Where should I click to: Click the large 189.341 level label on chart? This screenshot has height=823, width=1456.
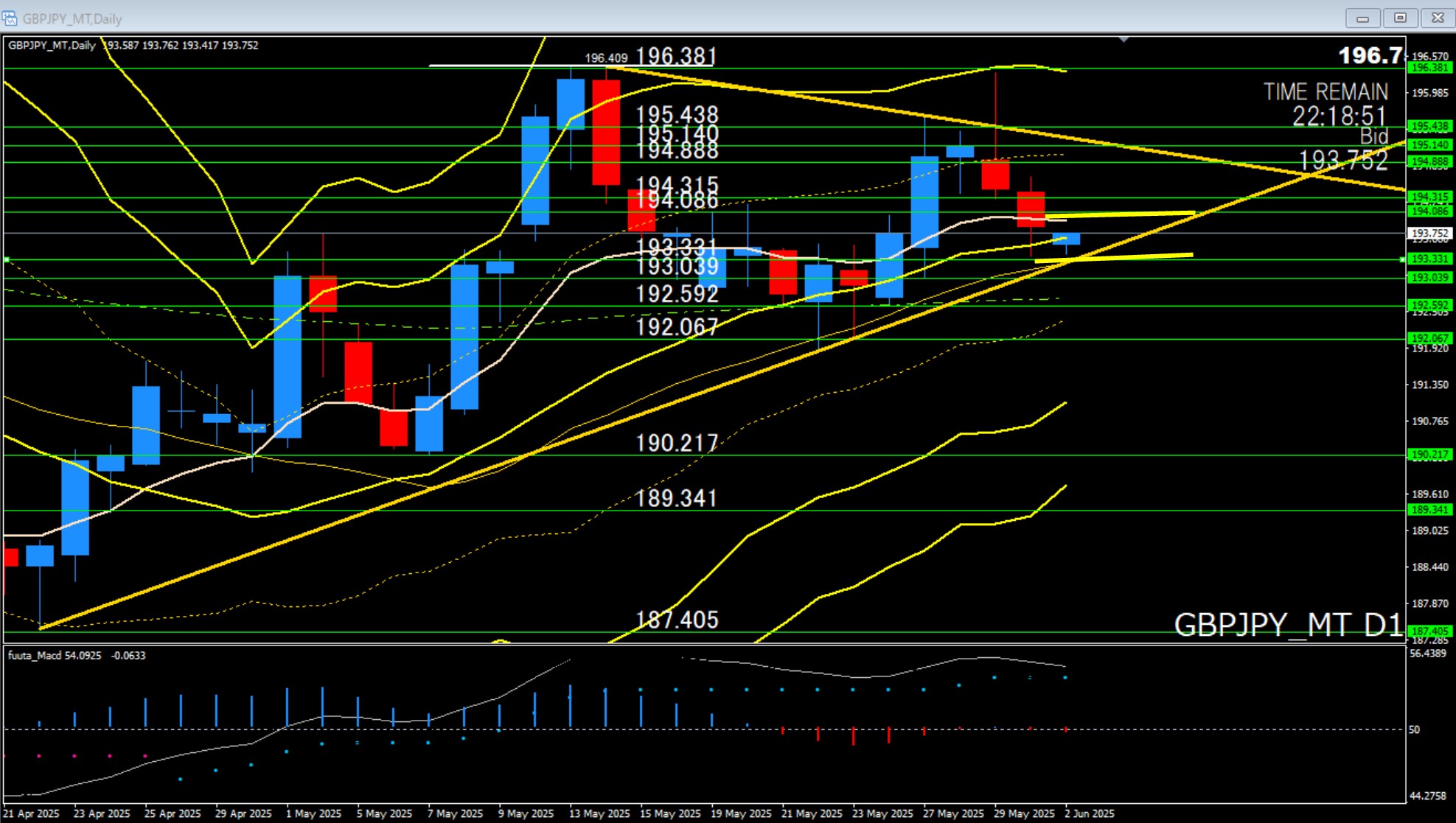click(x=677, y=498)
